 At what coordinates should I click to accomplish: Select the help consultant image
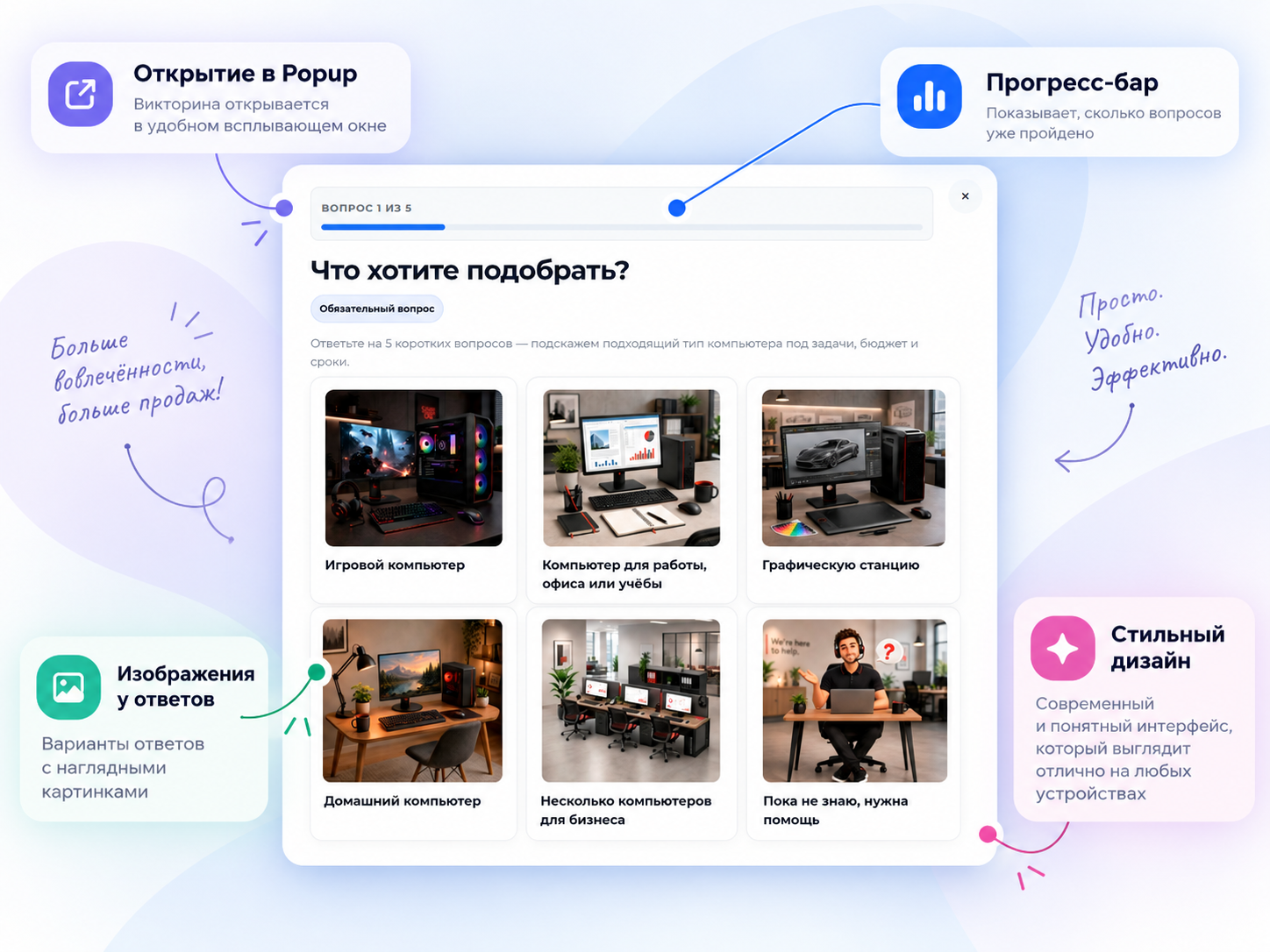(x=855, y=700)
